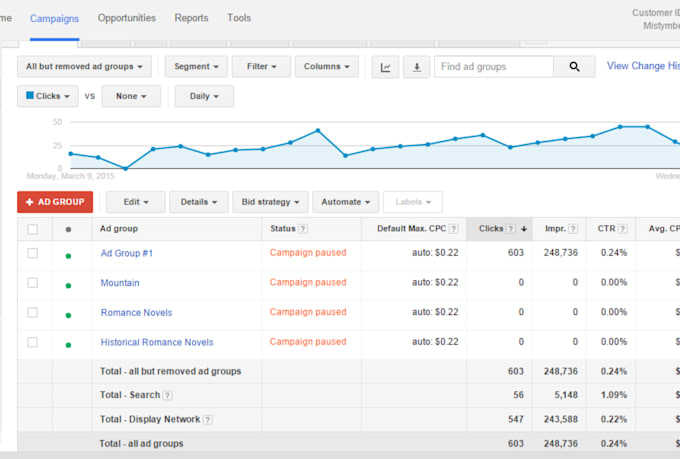This screenshot has height=459, width=680.
Task: Click the download report icon button
Action: click(416, 67)
